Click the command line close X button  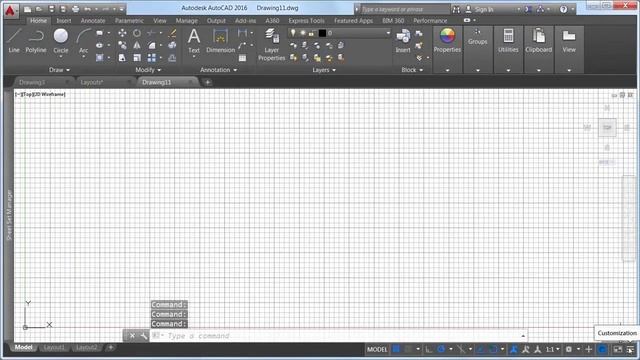coord(132,336)
